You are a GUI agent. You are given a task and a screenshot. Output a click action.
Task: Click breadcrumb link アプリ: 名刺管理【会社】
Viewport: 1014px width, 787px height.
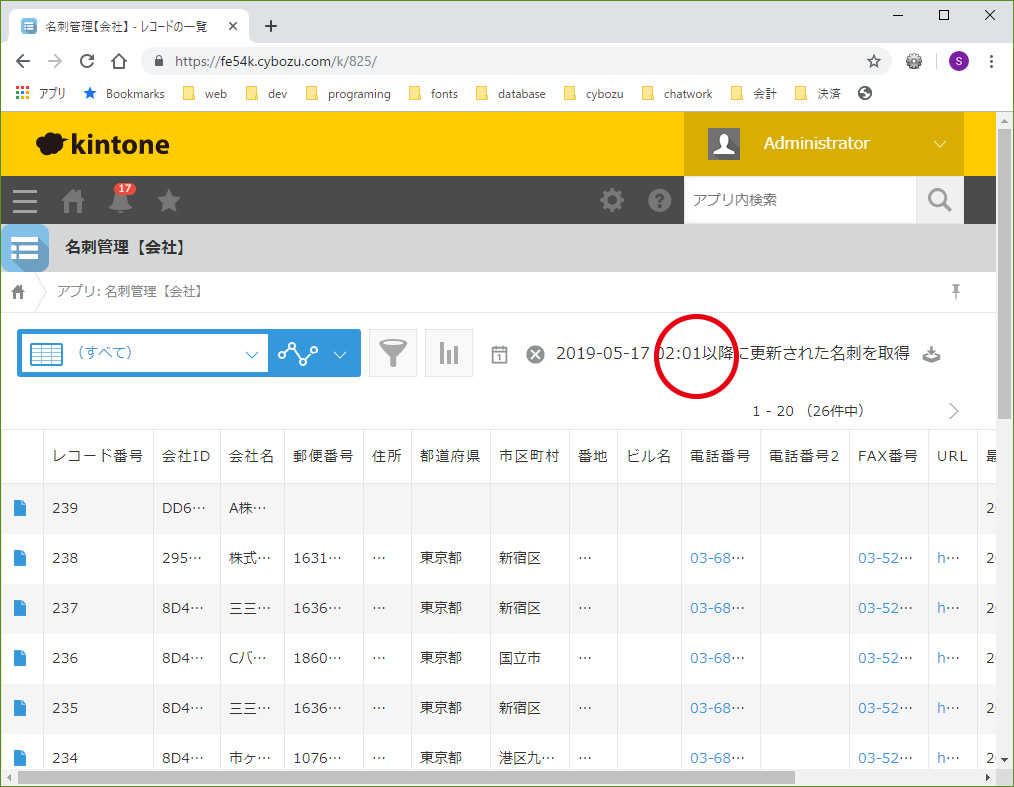tap(131, 292)
